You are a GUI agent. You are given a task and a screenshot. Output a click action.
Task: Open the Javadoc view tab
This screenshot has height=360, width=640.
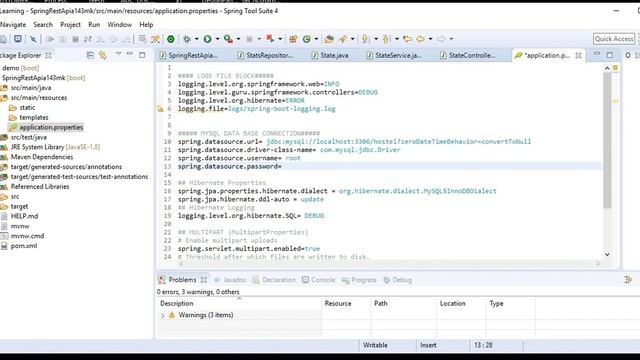[231, 280]
